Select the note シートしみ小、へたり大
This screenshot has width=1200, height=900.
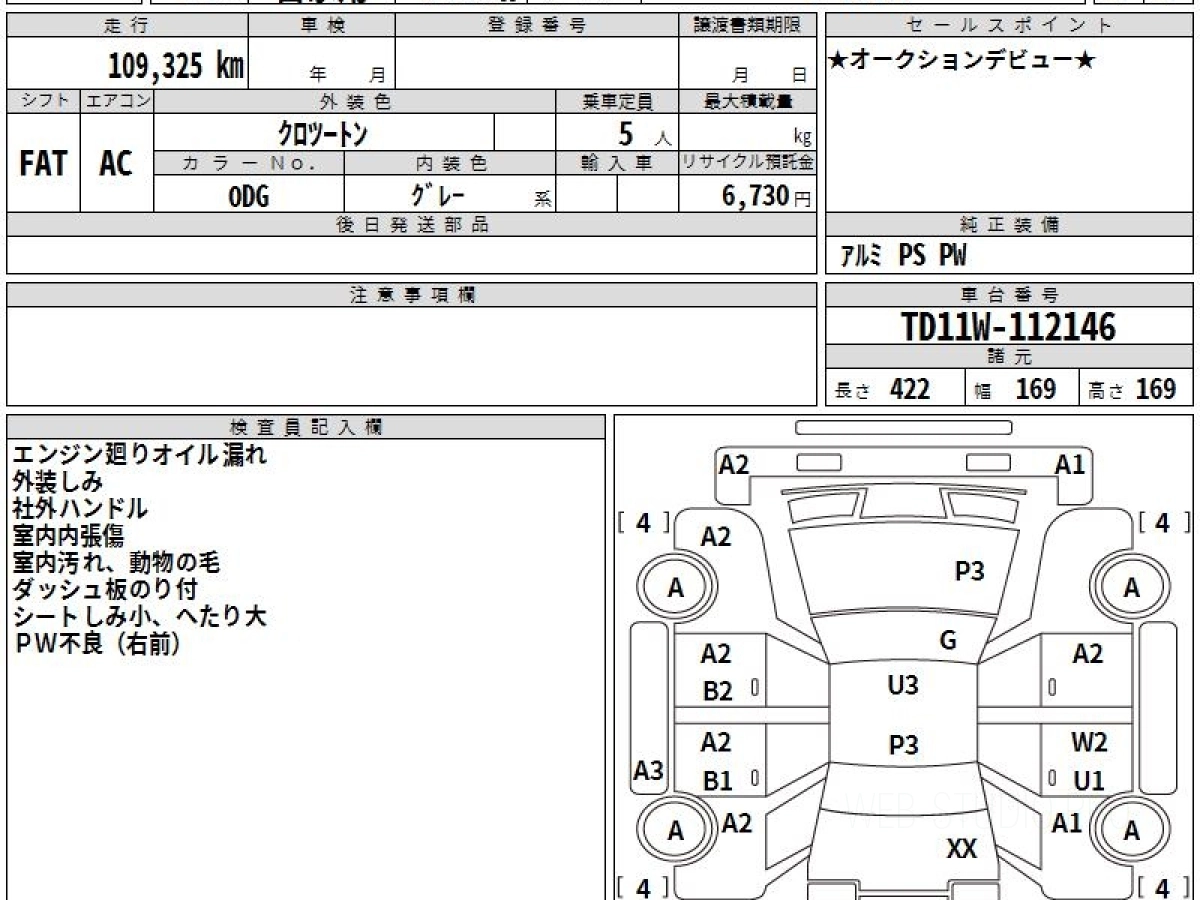point(140,617)
